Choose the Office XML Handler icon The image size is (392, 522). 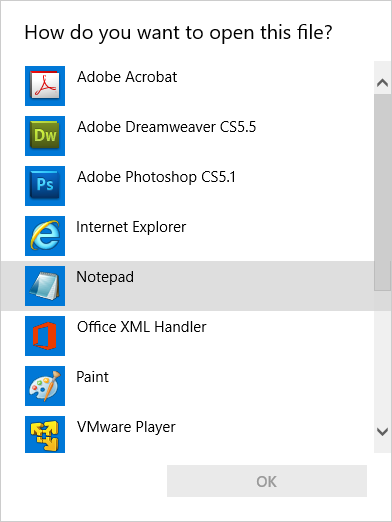(45, 336)
